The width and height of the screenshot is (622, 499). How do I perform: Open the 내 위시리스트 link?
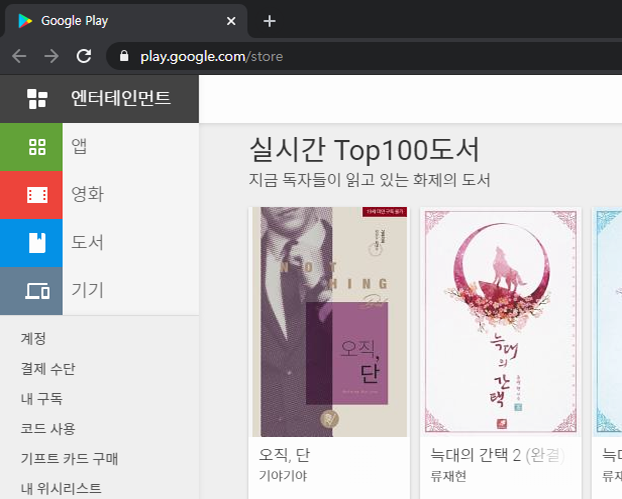click(x=61, y=489)
